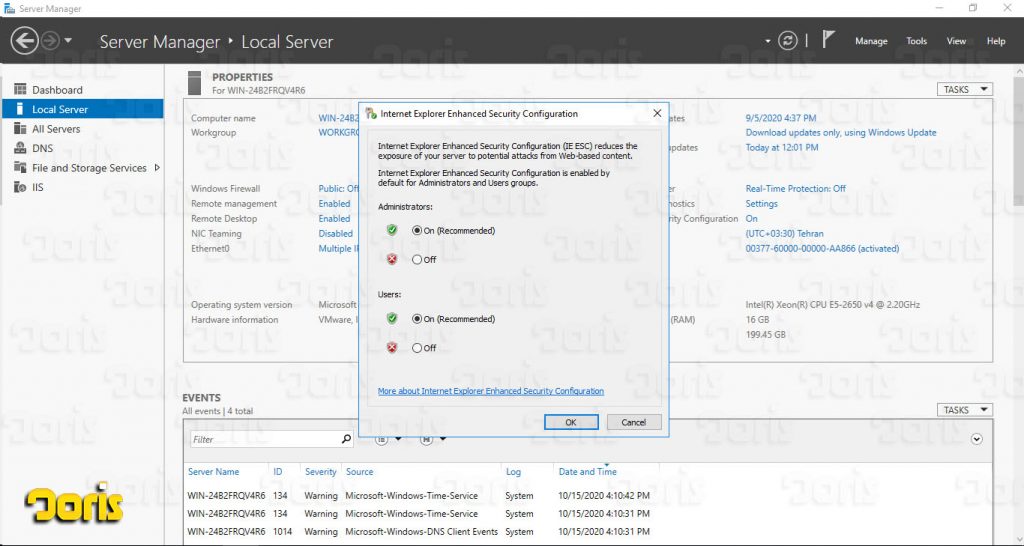Click the DNS icon in the sidebar
This screenshot has height=546, width=1024.
[20, 148]
